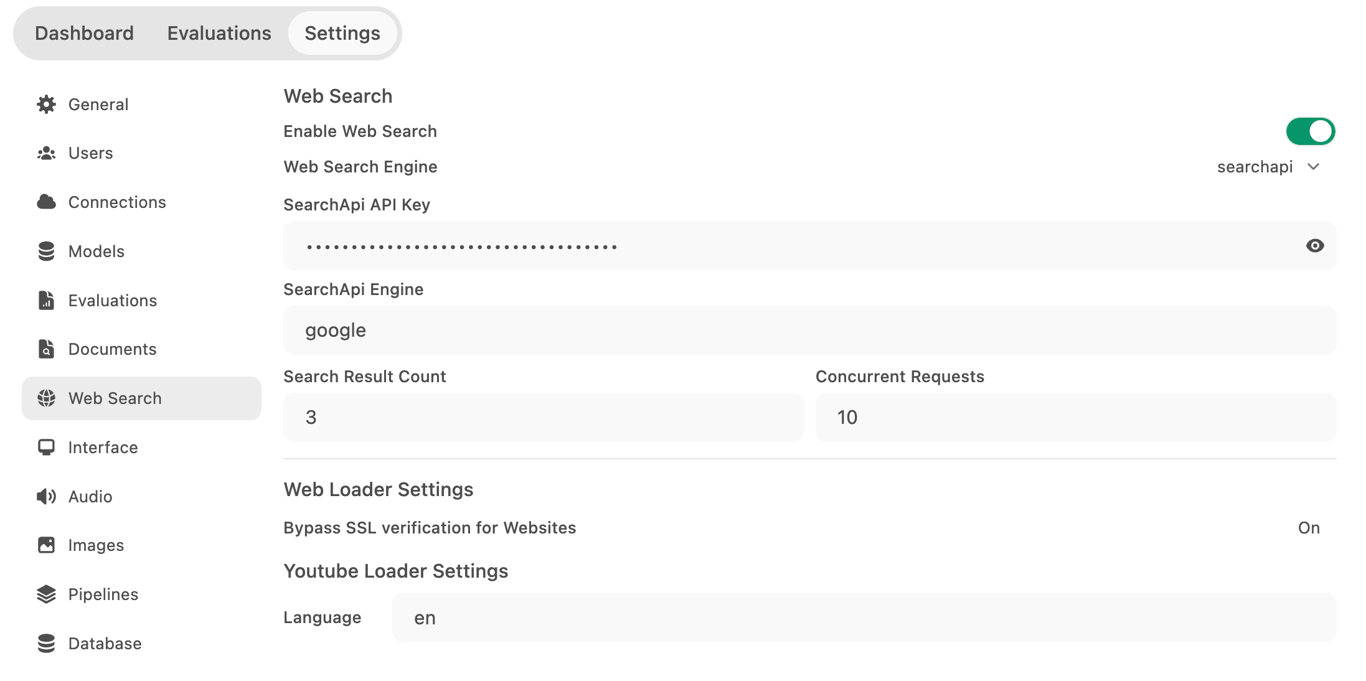The image size is (1366, 681).
Task: Reveal the SearchApi API Key with the eye toggle
Action: tap(1315, 246)
